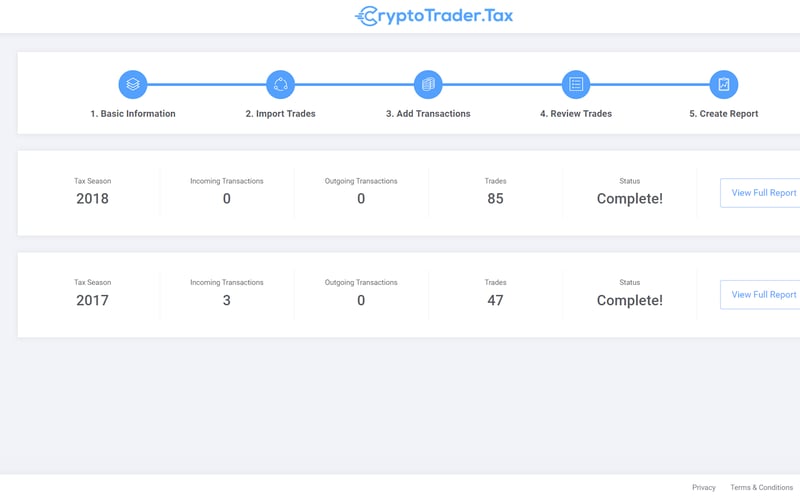Click the Tax Season label in 2018 row

tap(92, 181)
